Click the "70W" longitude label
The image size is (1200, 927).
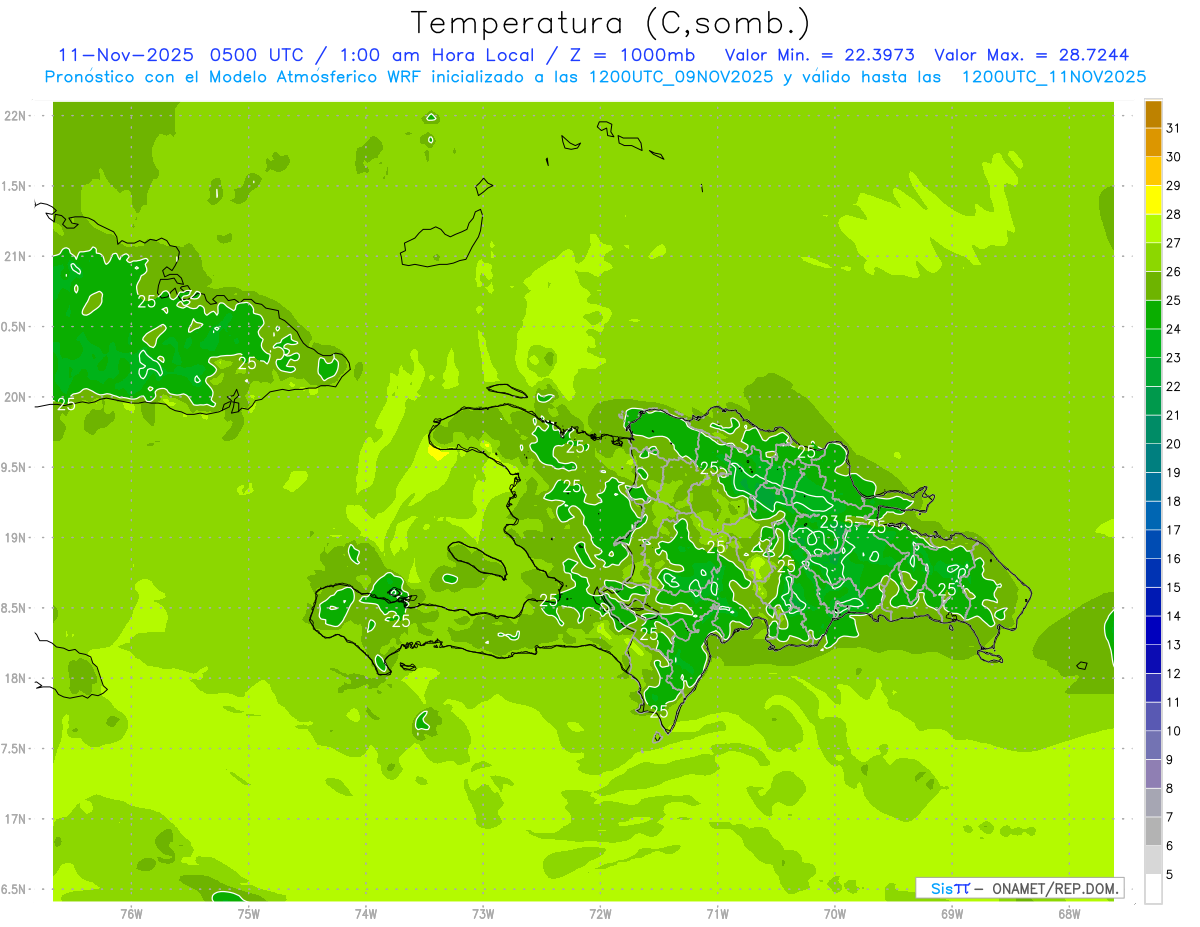click(834, 913)
